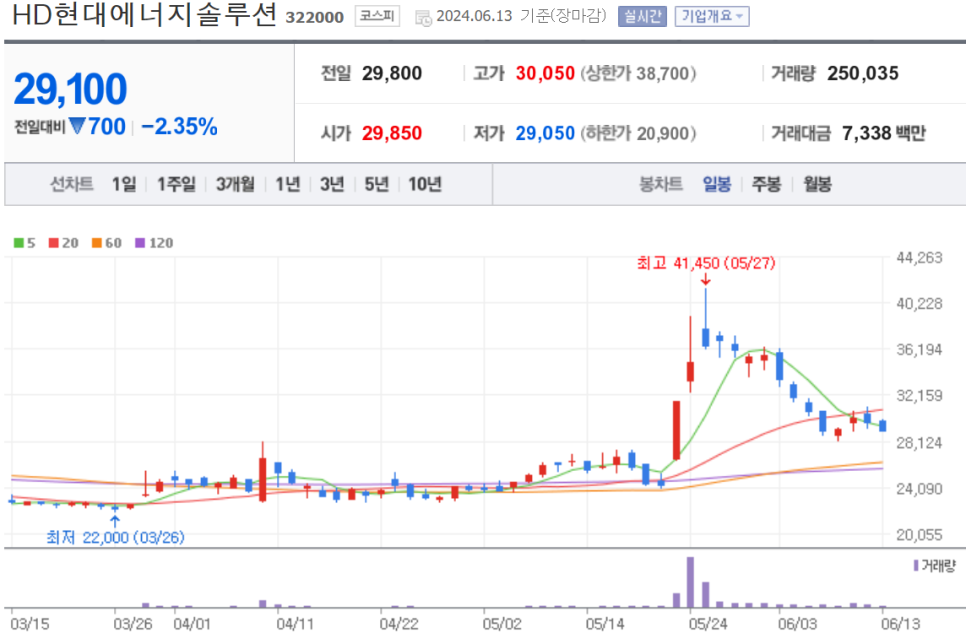
Task: Show the 3년 line chart
Action: click(332, 184)
